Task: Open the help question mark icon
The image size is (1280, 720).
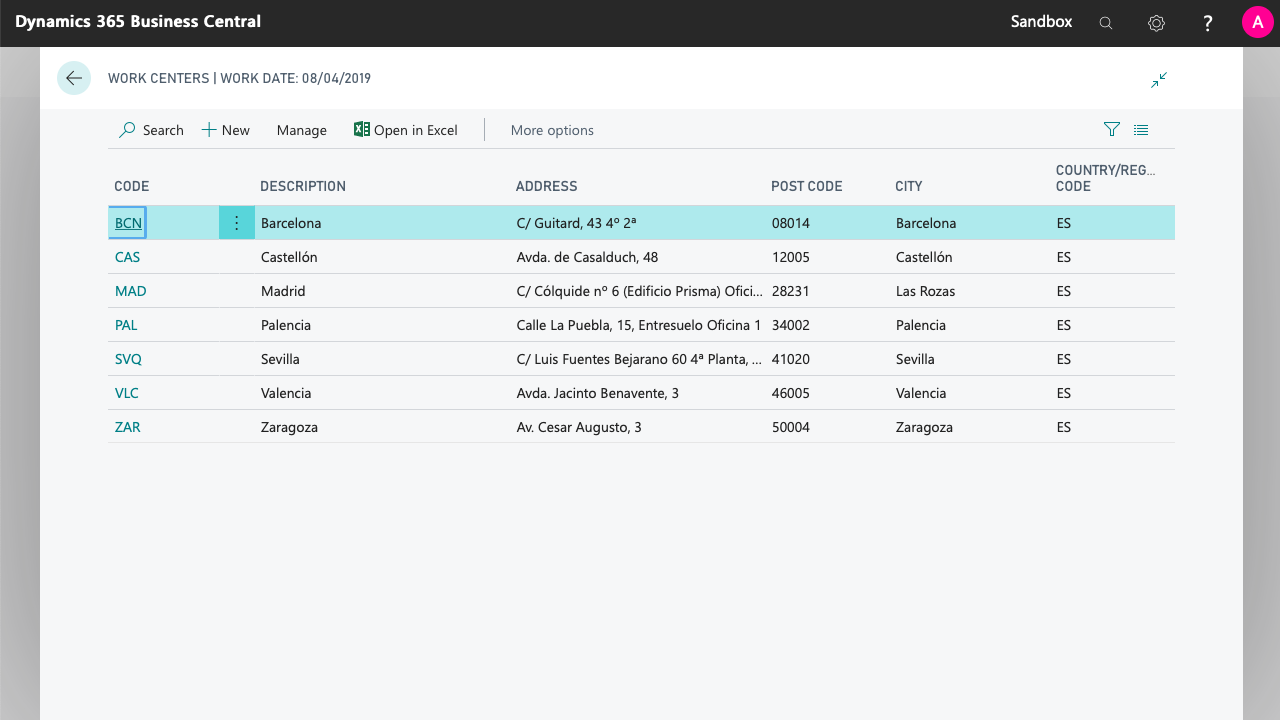Action: (1208, 23)
